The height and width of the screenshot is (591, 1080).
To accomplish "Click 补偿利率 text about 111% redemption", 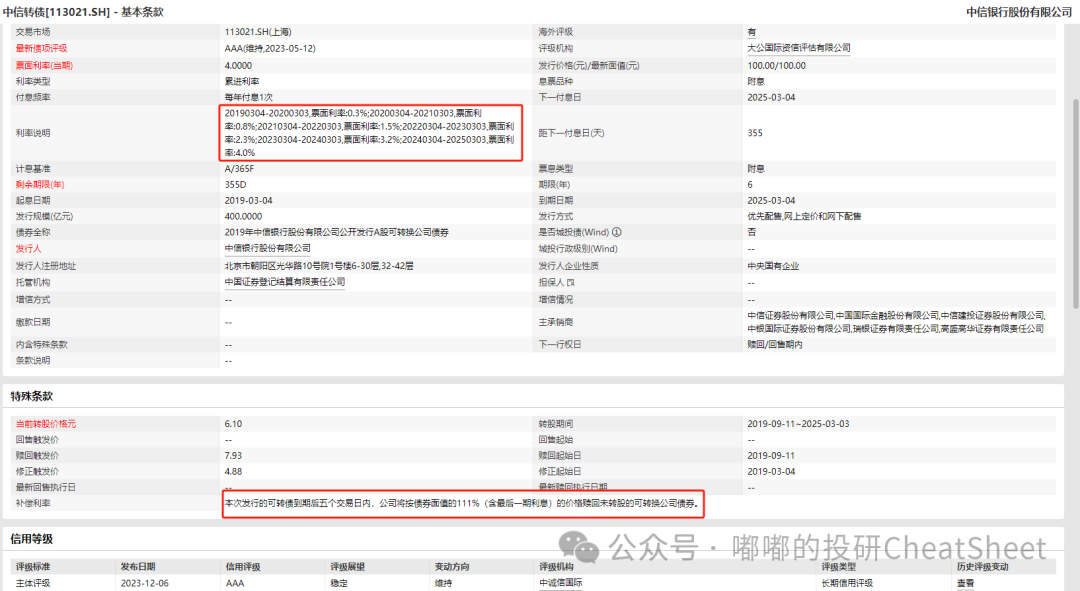I will point(462,504).
